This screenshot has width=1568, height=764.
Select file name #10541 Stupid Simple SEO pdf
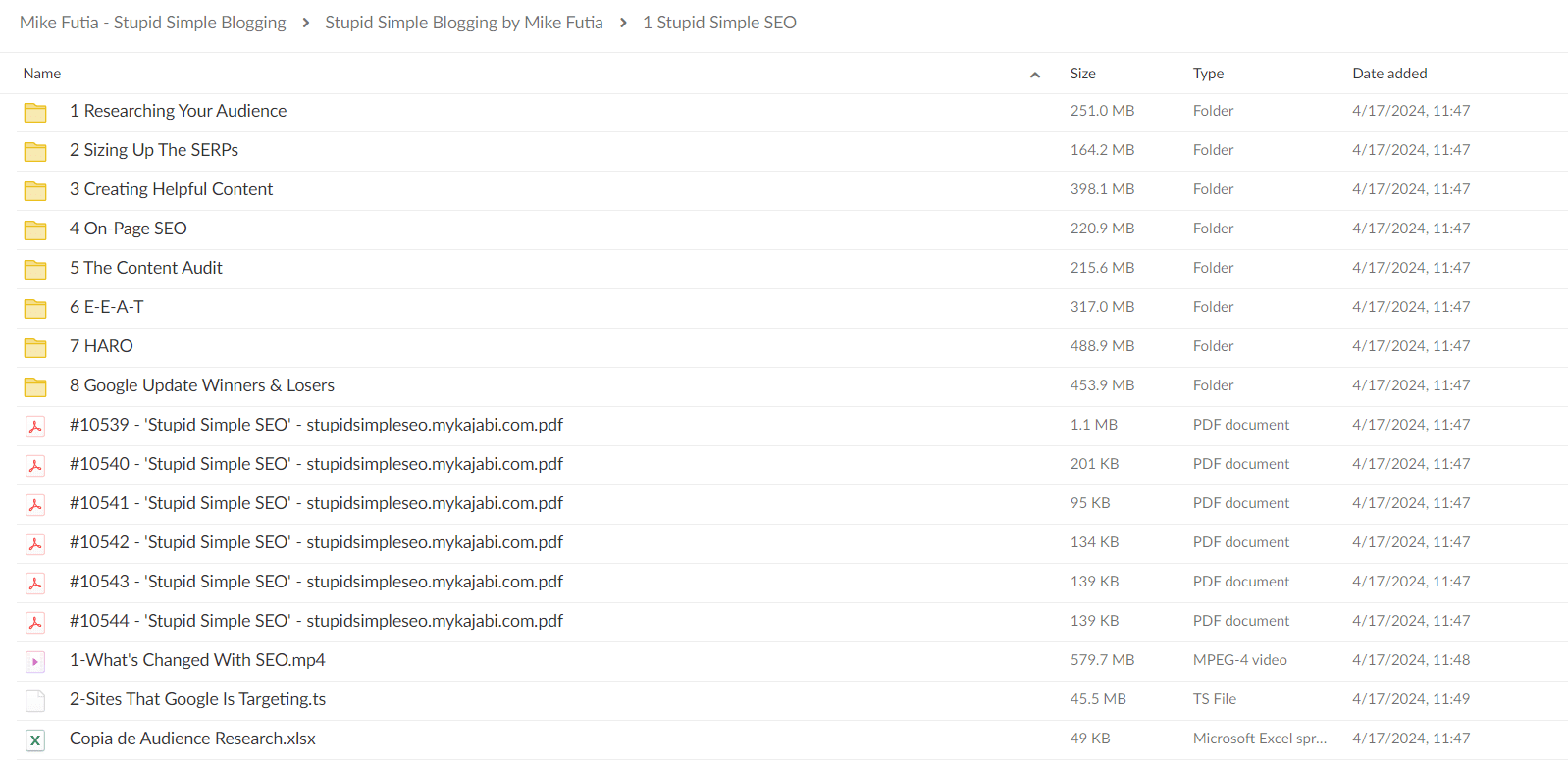(316, 503)
